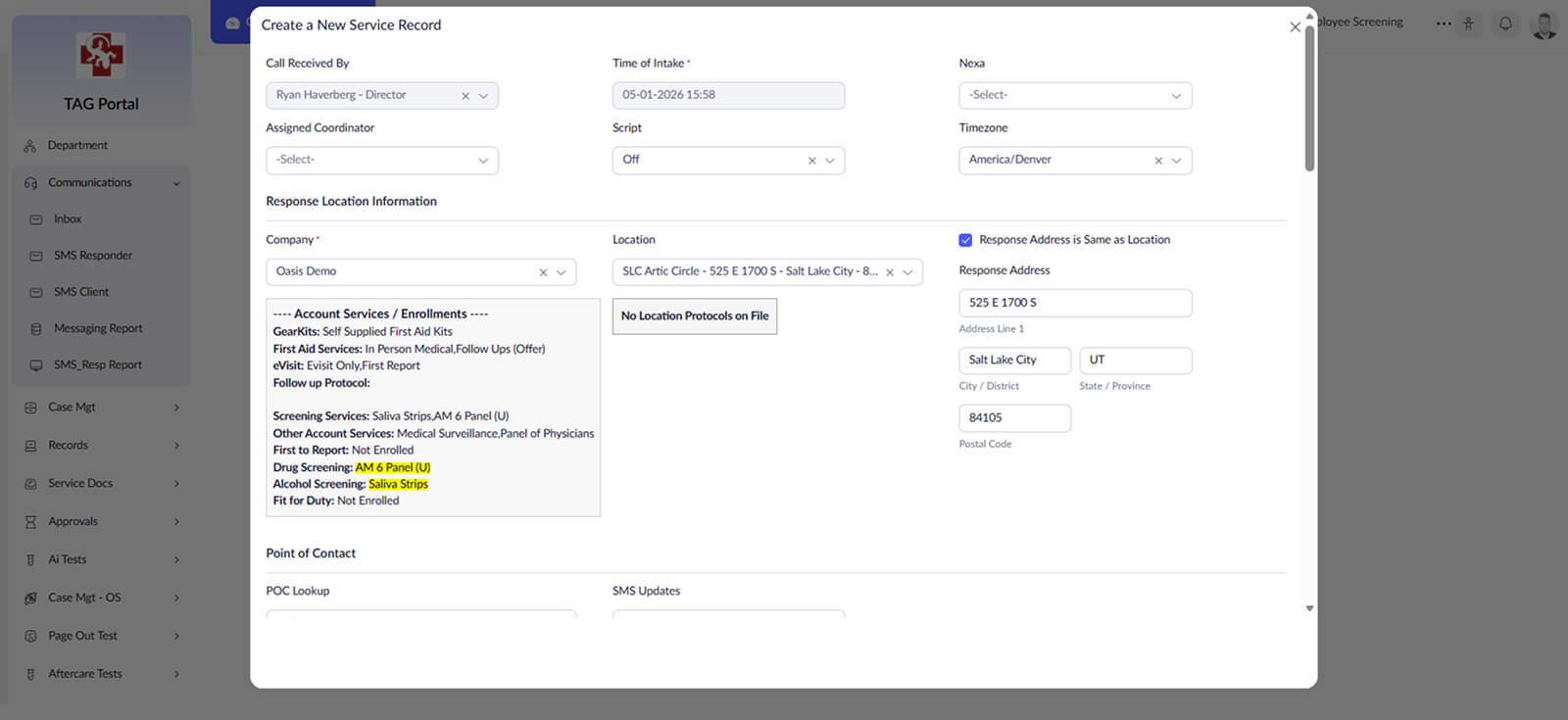Open SMS Client page
The image size is (1568, 720).
click(x=81, y=292)
